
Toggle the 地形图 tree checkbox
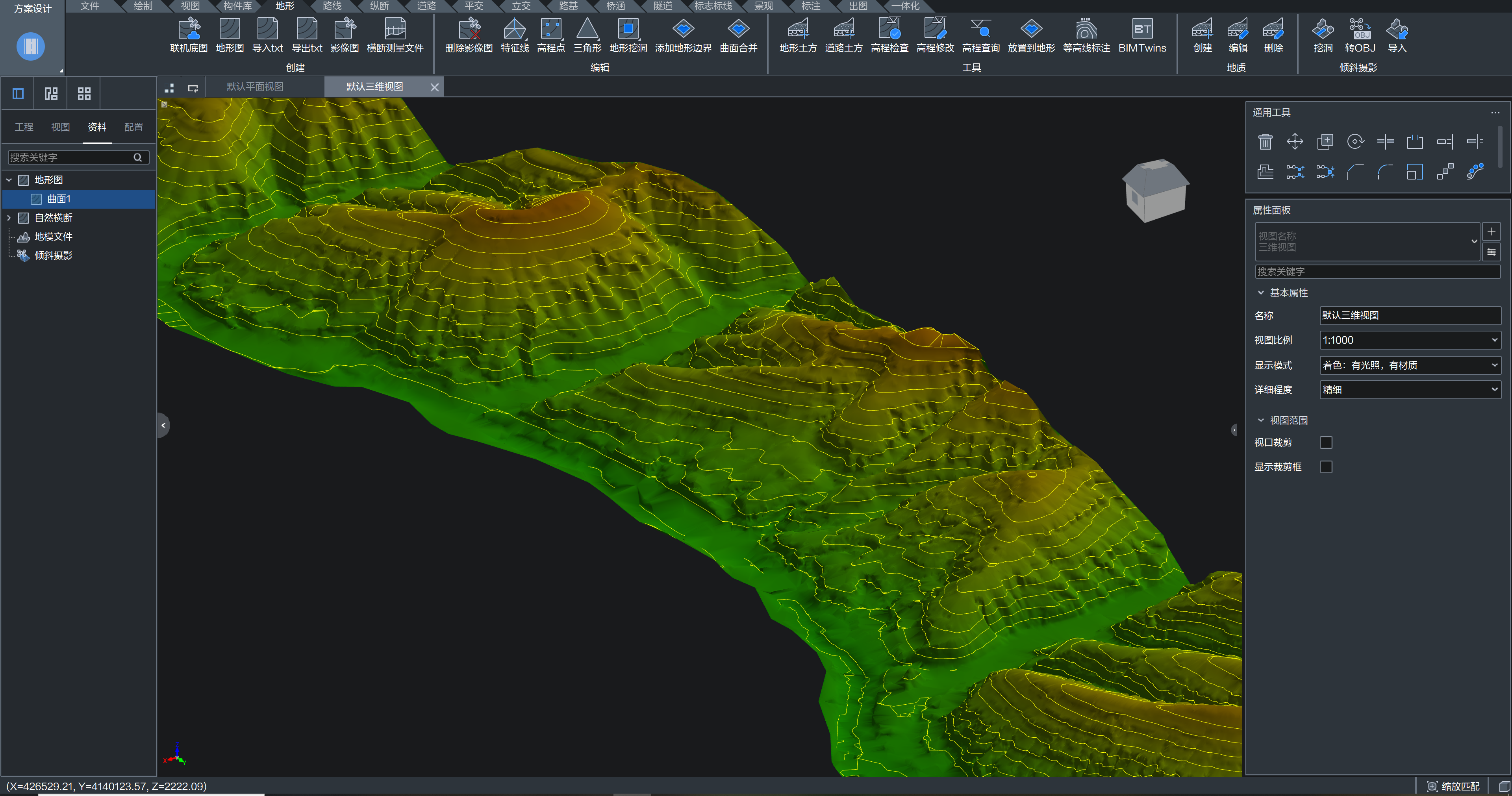[x=24, y=180]
